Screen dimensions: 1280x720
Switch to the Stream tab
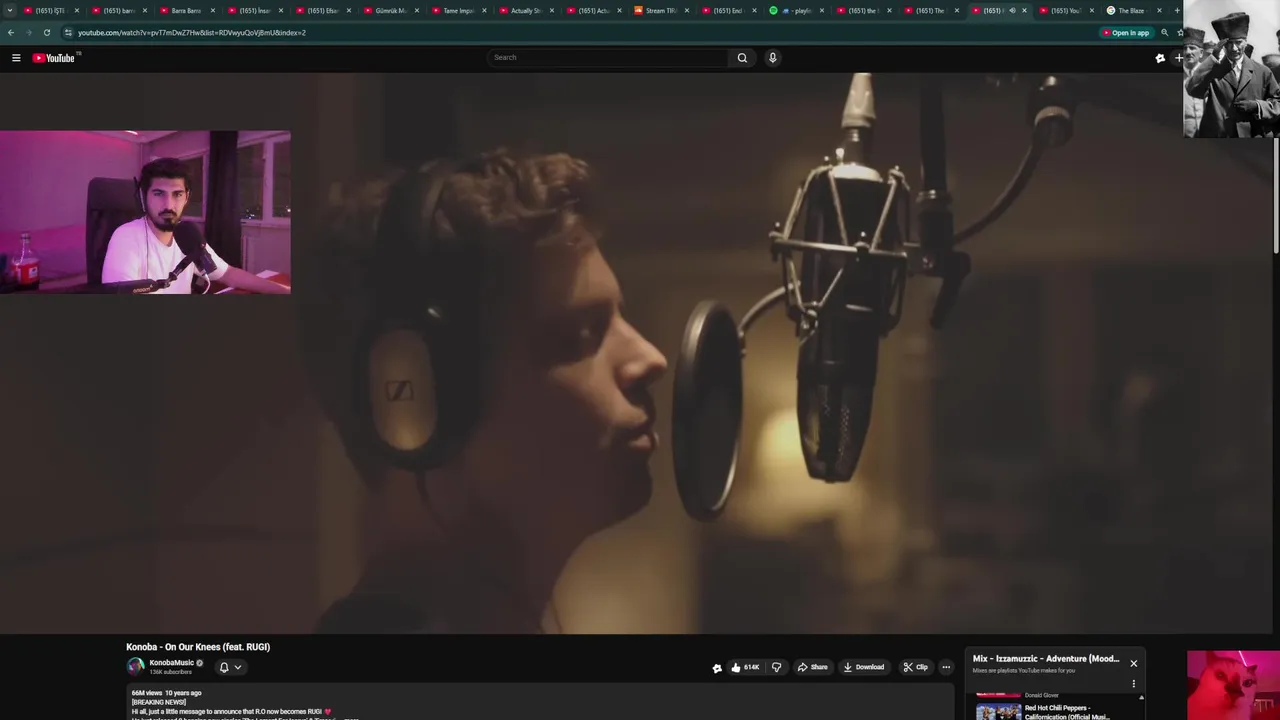coord(660,11)
